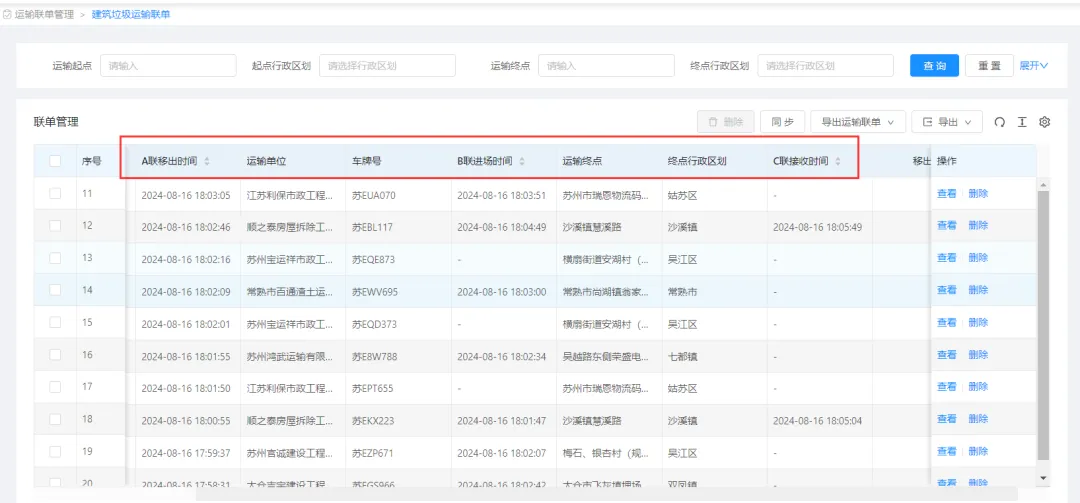Click 查看 link for row 12
The height and width of the screenshot is (503, 1080).
(x=946, y=226)
